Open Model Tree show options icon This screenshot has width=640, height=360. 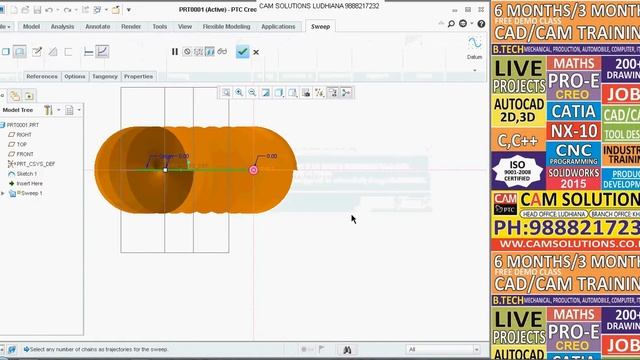[x=69, y=110]
